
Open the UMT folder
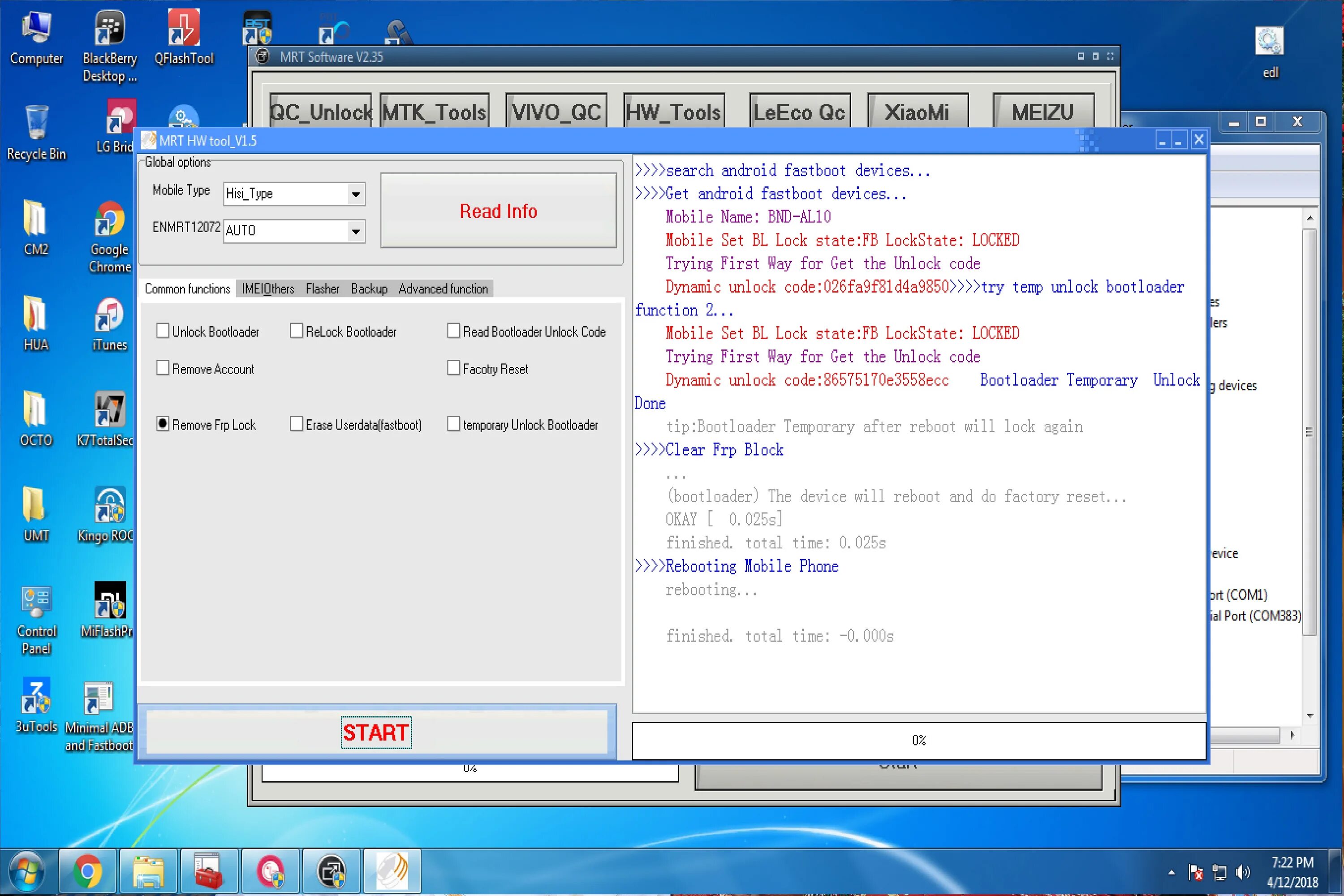click(35, 514)
